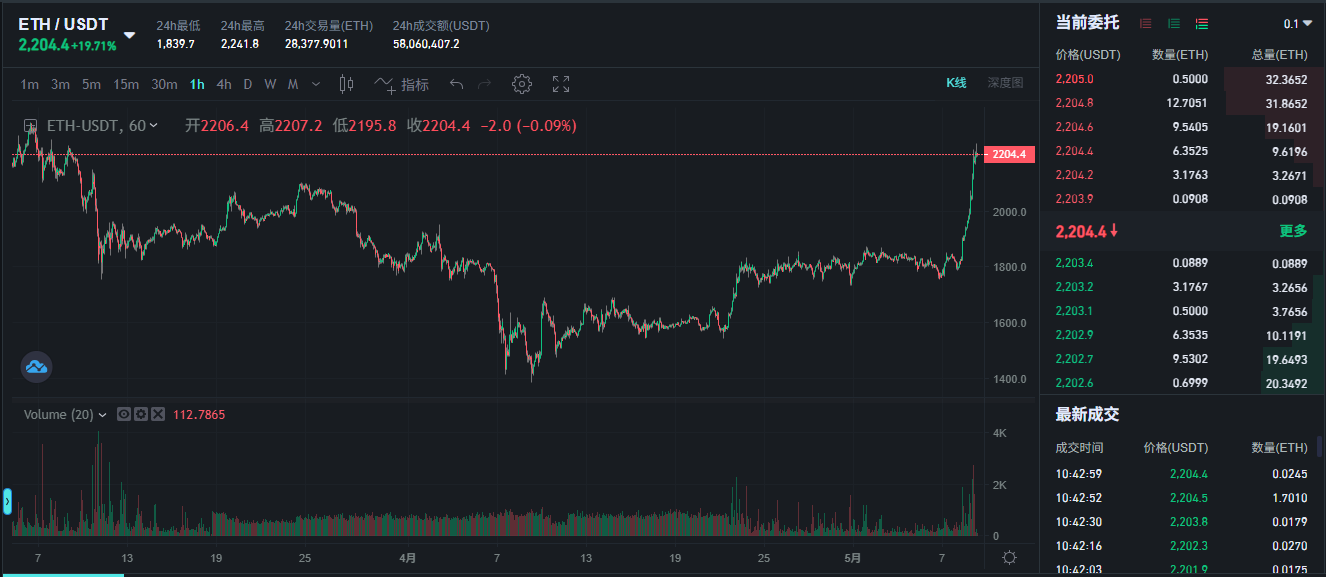Open the candlestick chart style selector
The height and width of the screenshot is (577, 1326).
click(347, 84)
